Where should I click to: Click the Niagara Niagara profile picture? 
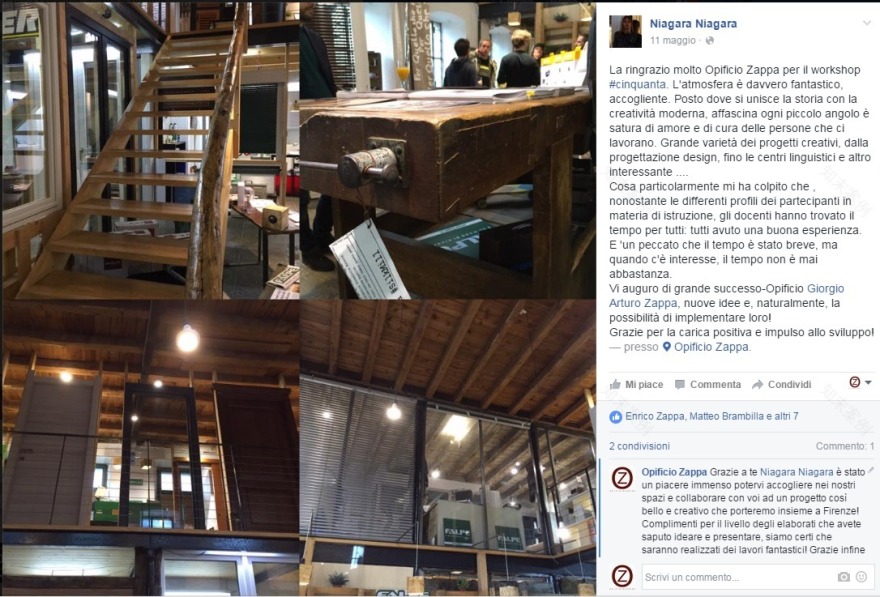[x=625, y=31]
